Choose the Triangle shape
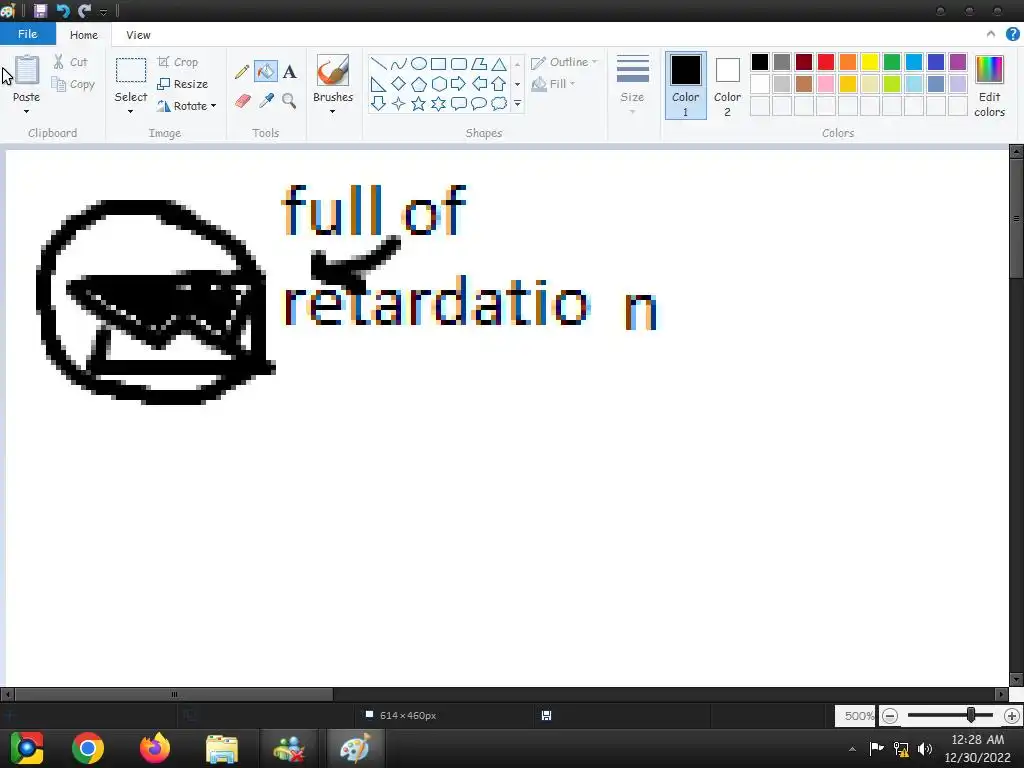 (x=499, y=64)
